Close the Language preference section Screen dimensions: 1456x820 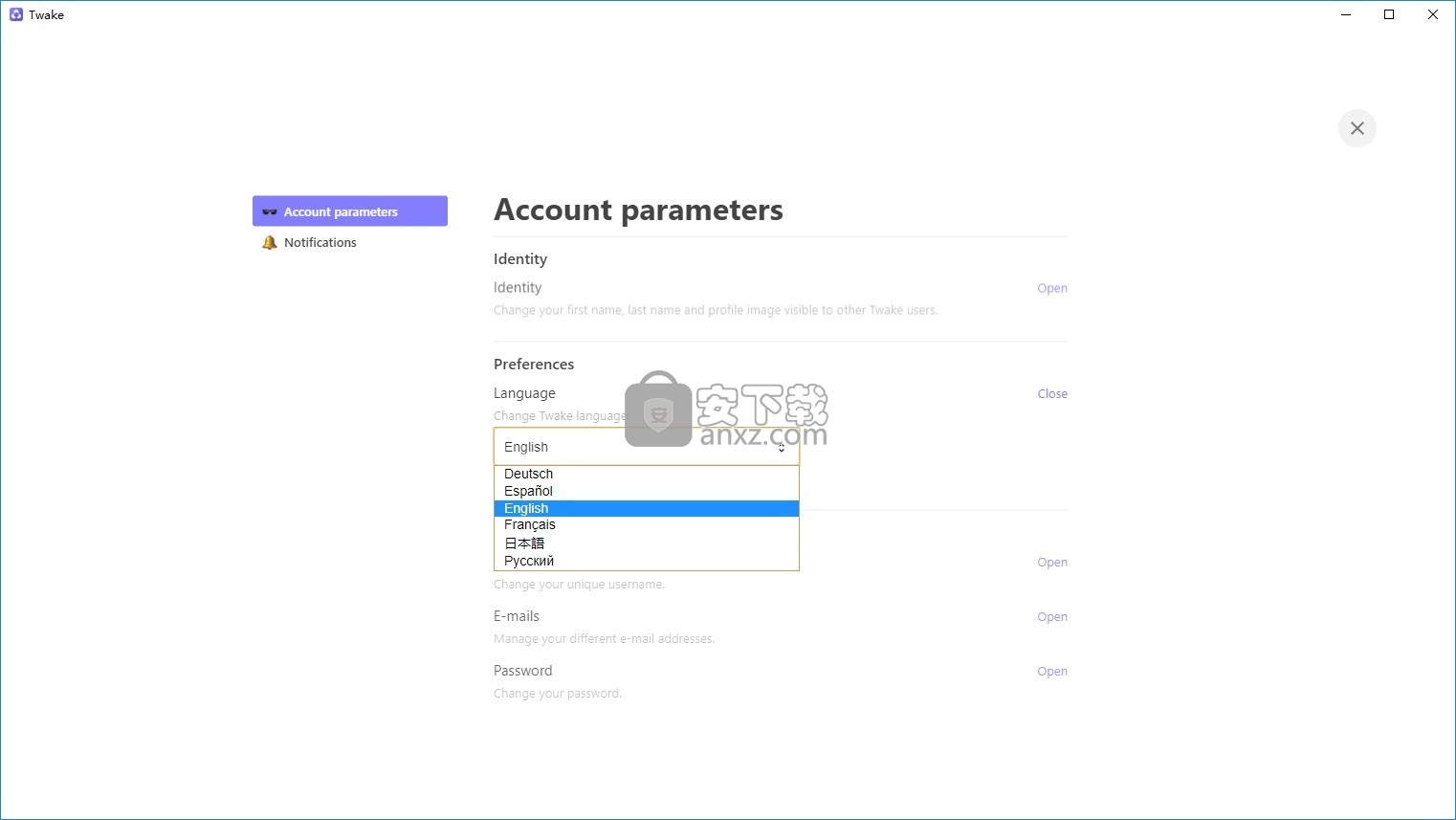click(1052, 393)
